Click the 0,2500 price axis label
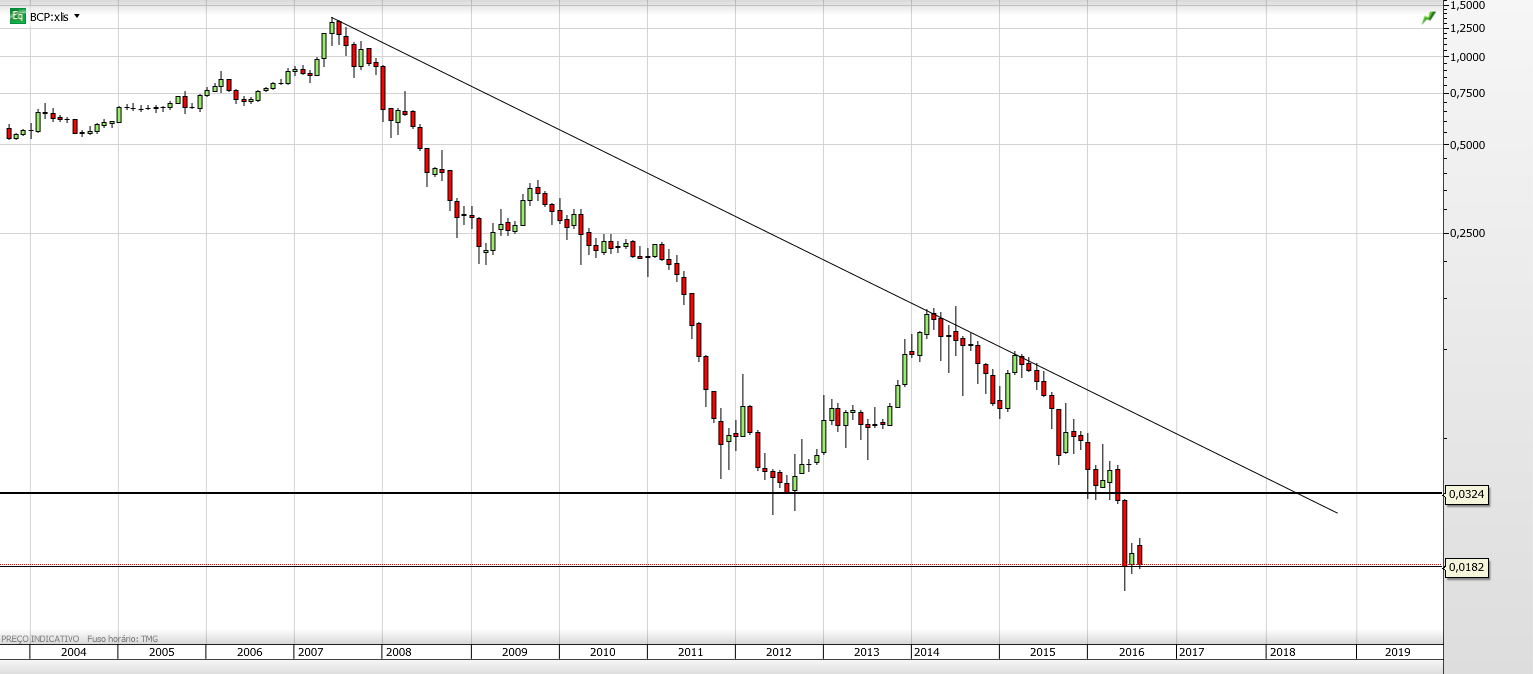This screenshot has height=674, width=1533. pyautogui.click(x=1467, y=233)
